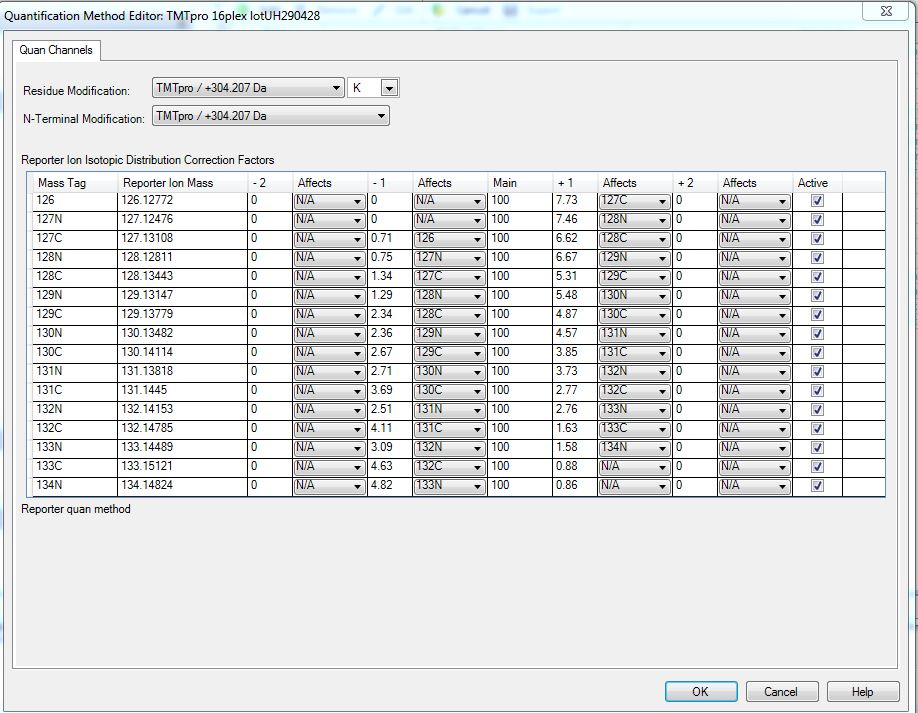918x713 pixels.
Task: Toggle Active checkbox for 127C
Action: [817, 239]
